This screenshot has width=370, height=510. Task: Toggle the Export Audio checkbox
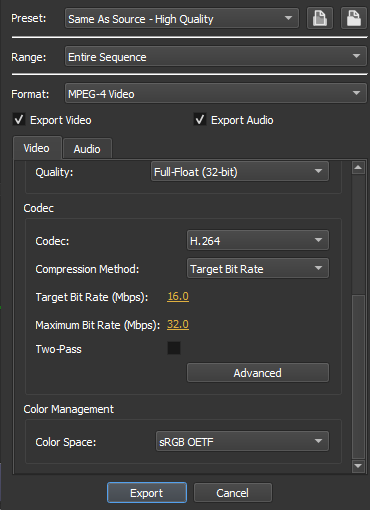tap(200, 119)
